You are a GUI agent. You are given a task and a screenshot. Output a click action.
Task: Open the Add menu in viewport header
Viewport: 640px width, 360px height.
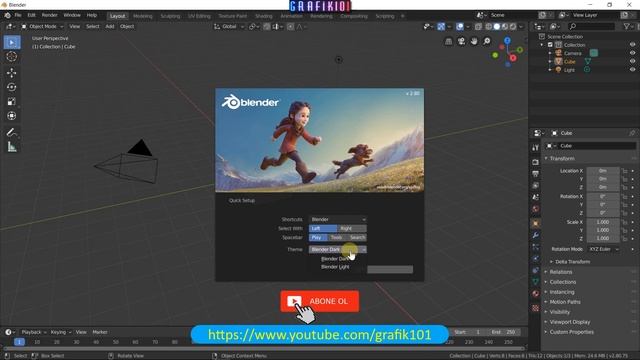110,27
